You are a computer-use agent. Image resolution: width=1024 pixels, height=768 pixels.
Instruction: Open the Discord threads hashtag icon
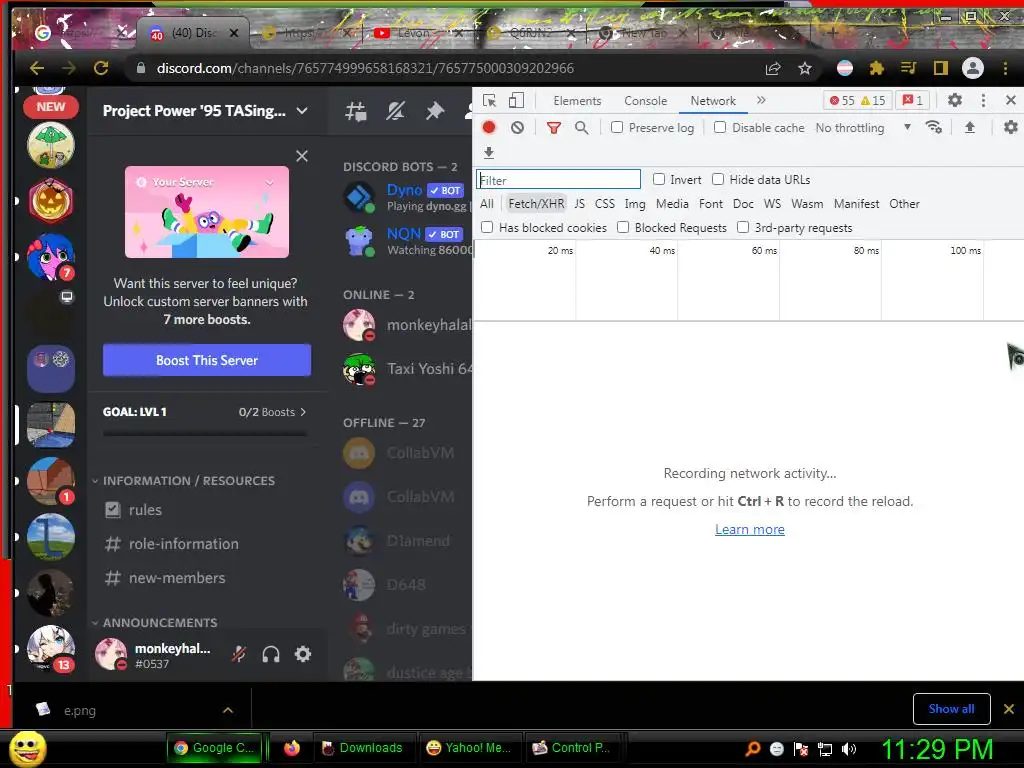pos(356,111)
